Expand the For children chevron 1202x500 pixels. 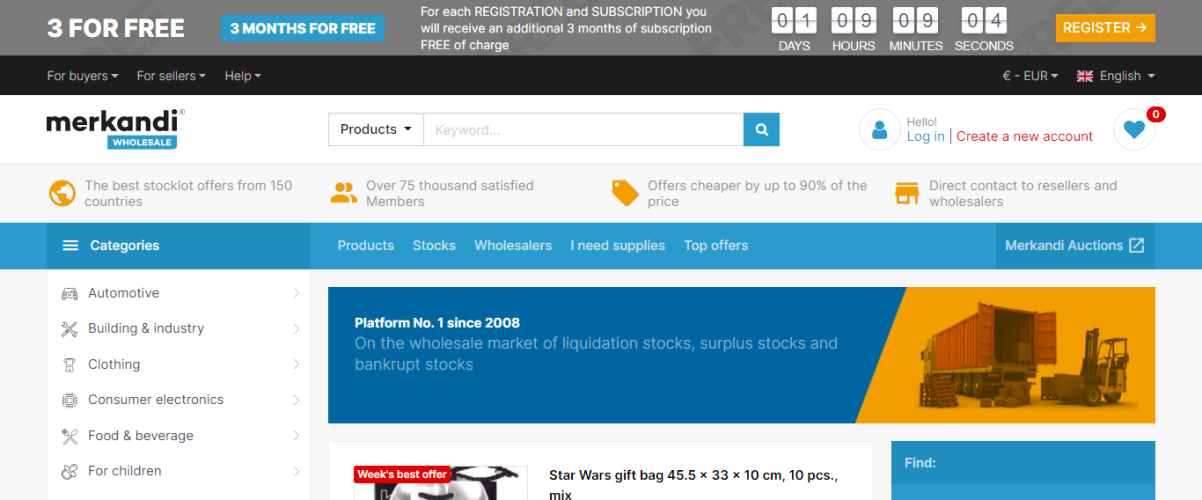tap(297, 471)
